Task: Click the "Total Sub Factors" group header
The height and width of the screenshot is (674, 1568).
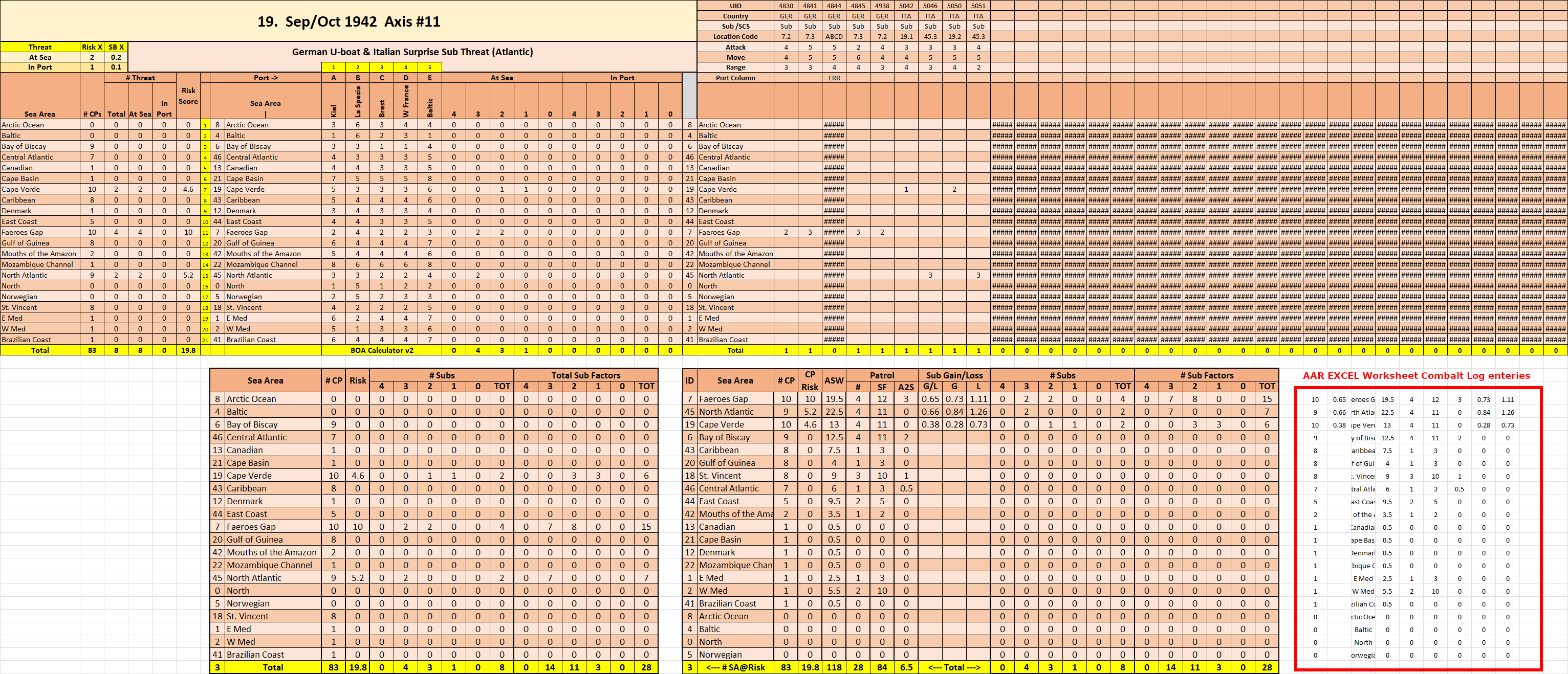Action: (586, 375)
